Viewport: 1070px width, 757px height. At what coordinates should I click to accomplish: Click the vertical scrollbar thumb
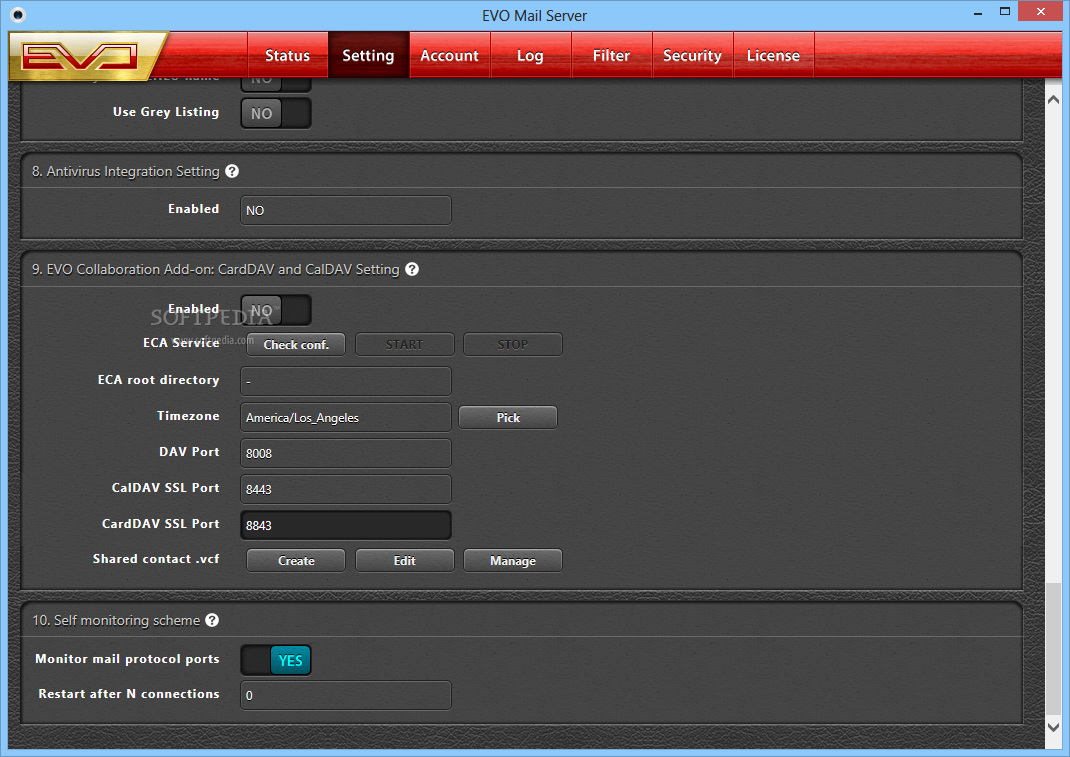point(1053,648)
